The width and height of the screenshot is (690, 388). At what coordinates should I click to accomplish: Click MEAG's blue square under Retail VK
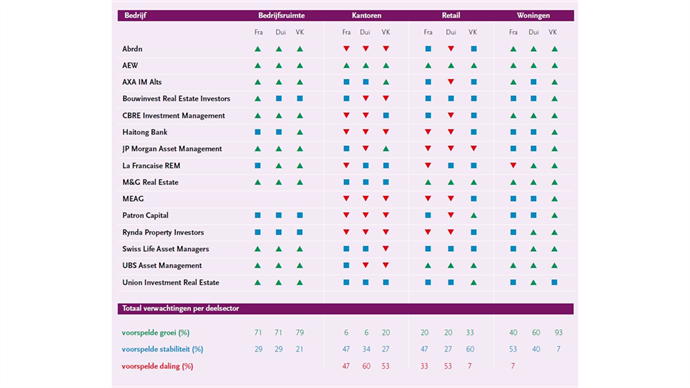tap(473, 199)
